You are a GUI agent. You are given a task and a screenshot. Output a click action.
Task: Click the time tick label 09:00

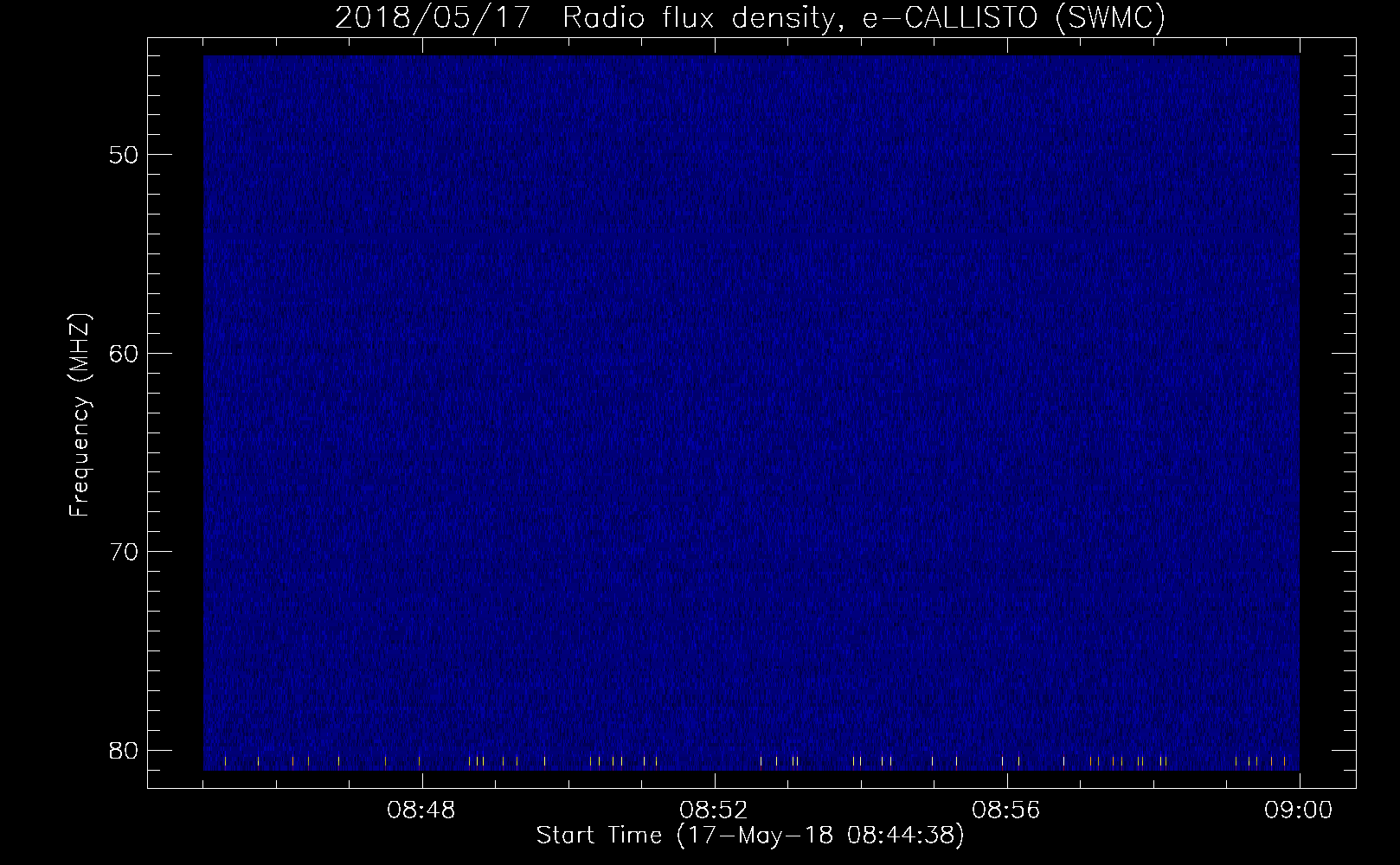[x=1299, y=811]
